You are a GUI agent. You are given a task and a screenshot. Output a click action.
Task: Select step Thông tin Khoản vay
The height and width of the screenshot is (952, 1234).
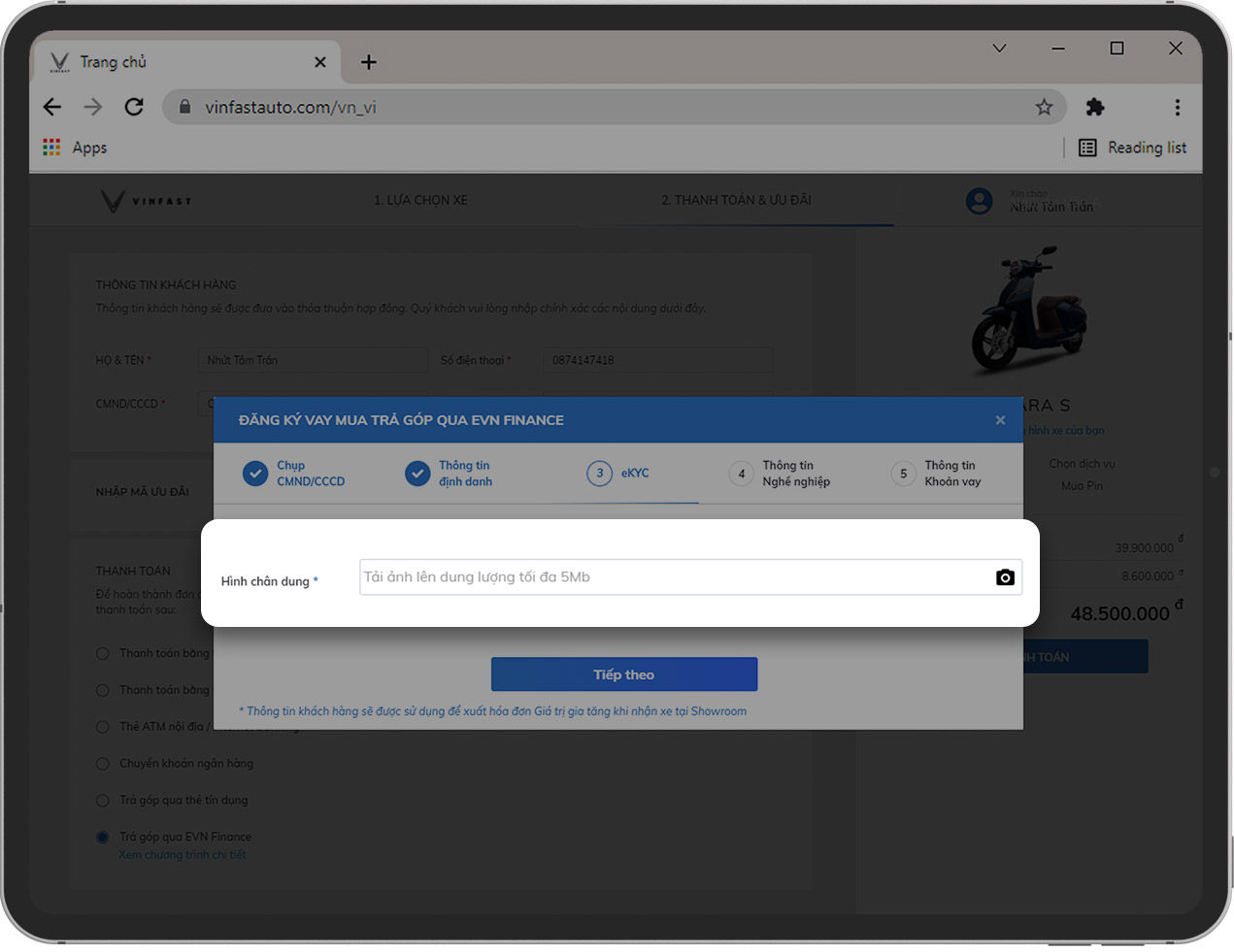[937, 474]
